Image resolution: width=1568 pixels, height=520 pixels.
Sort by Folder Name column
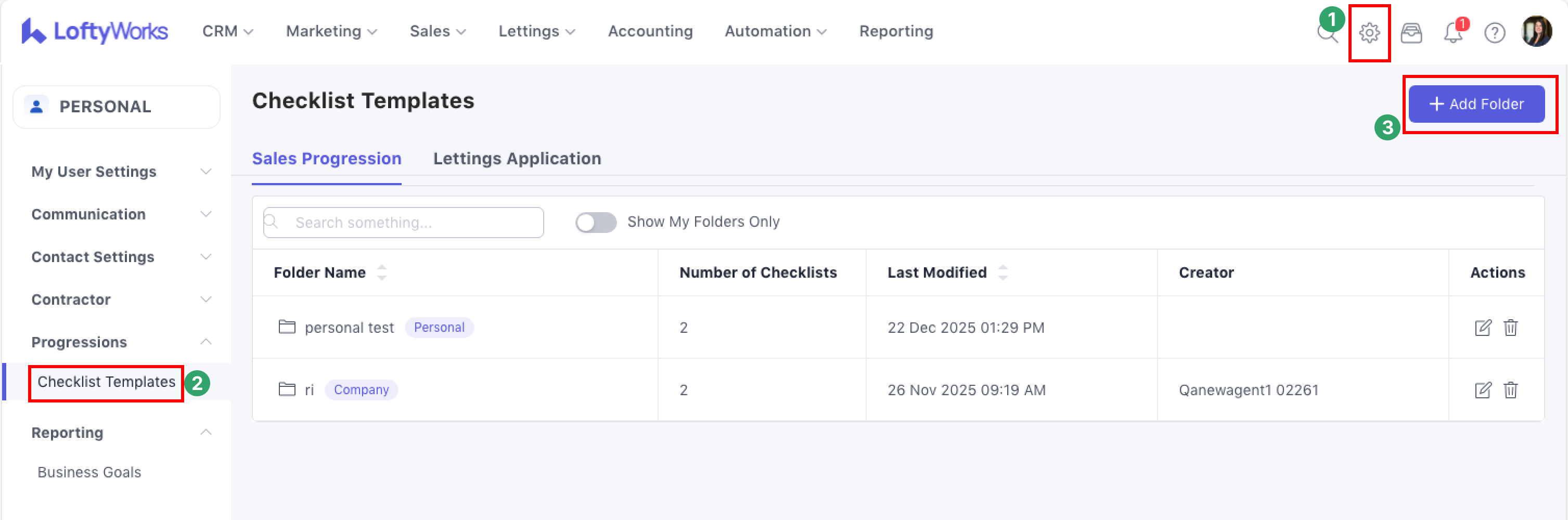382,272
